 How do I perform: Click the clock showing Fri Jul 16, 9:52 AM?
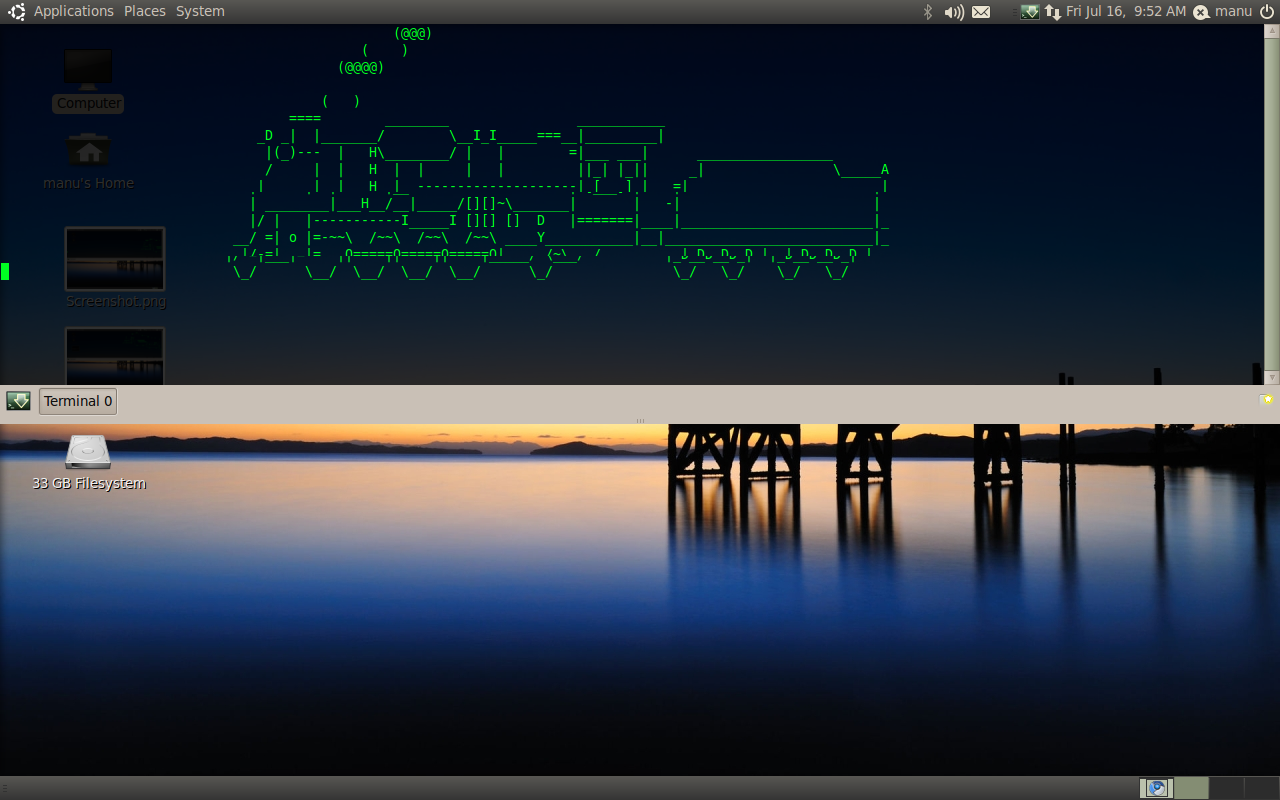point(1126,11)
